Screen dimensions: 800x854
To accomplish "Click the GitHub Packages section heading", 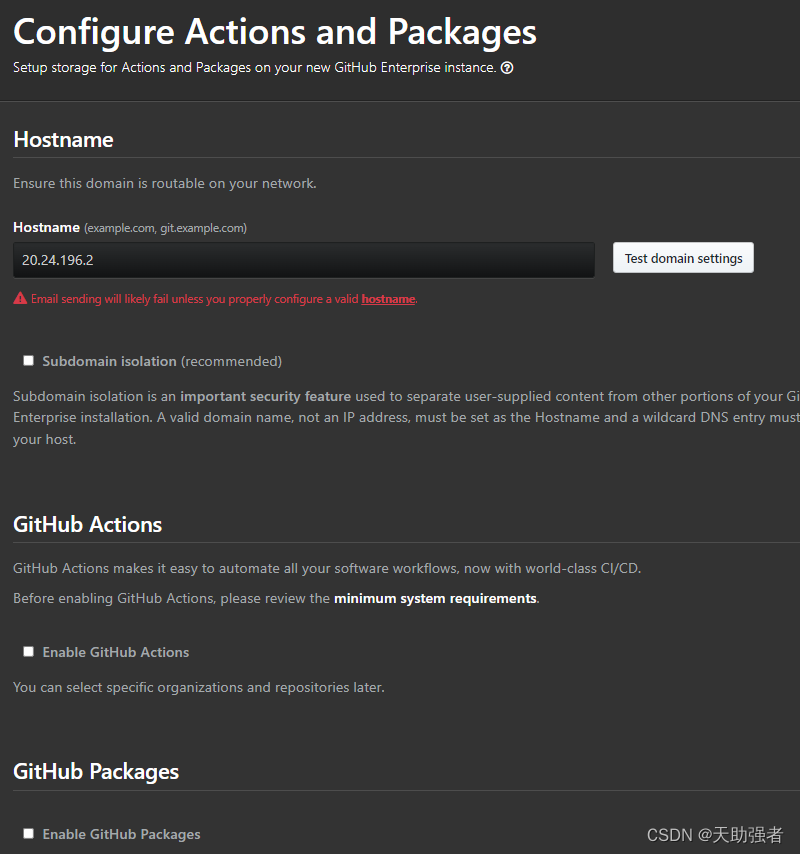I will [96, 772].
